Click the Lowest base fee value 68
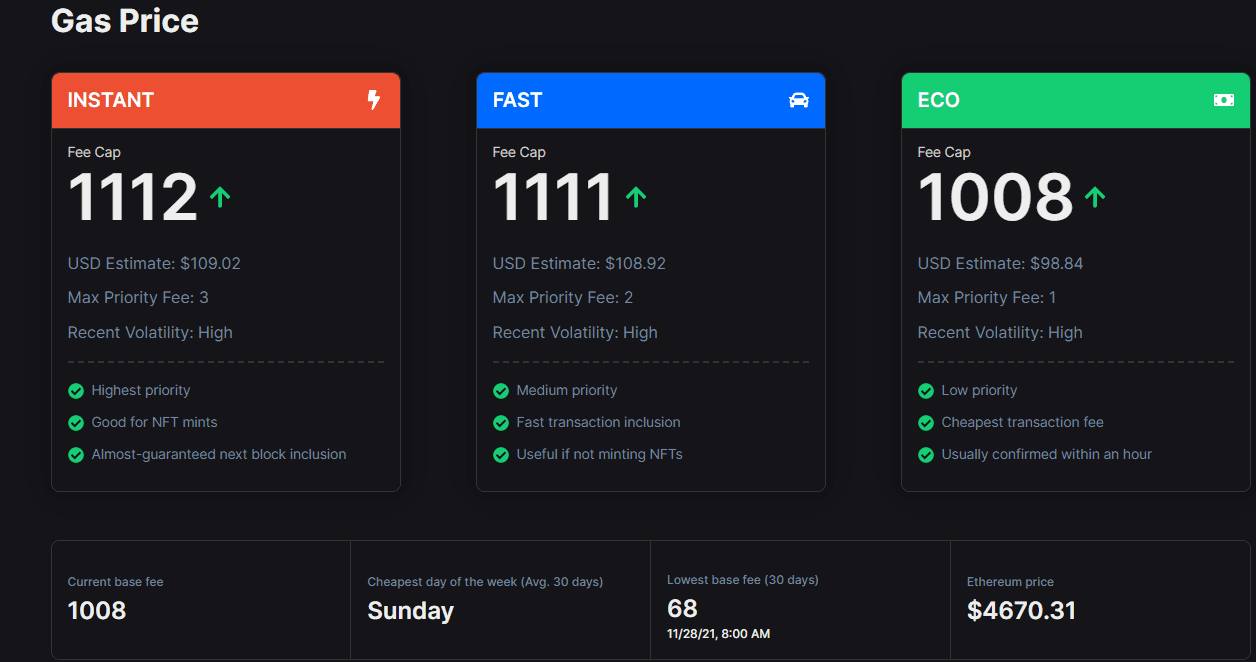This screenshot has width=1256, height=662. click(682, 608)
